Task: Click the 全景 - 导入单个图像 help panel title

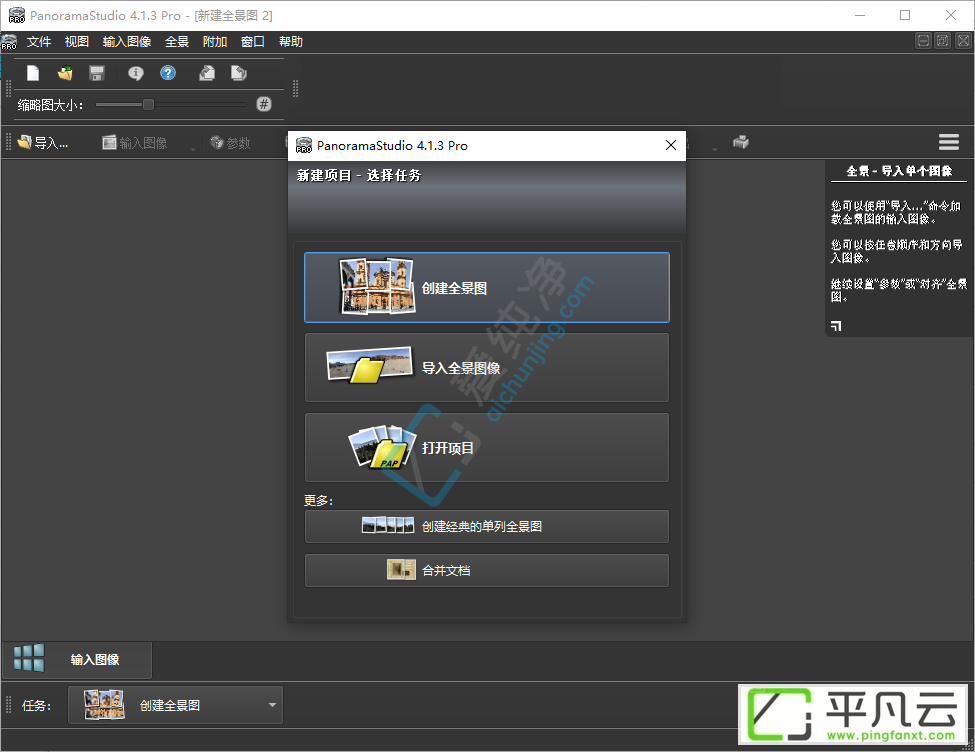Action: [899, 170]
